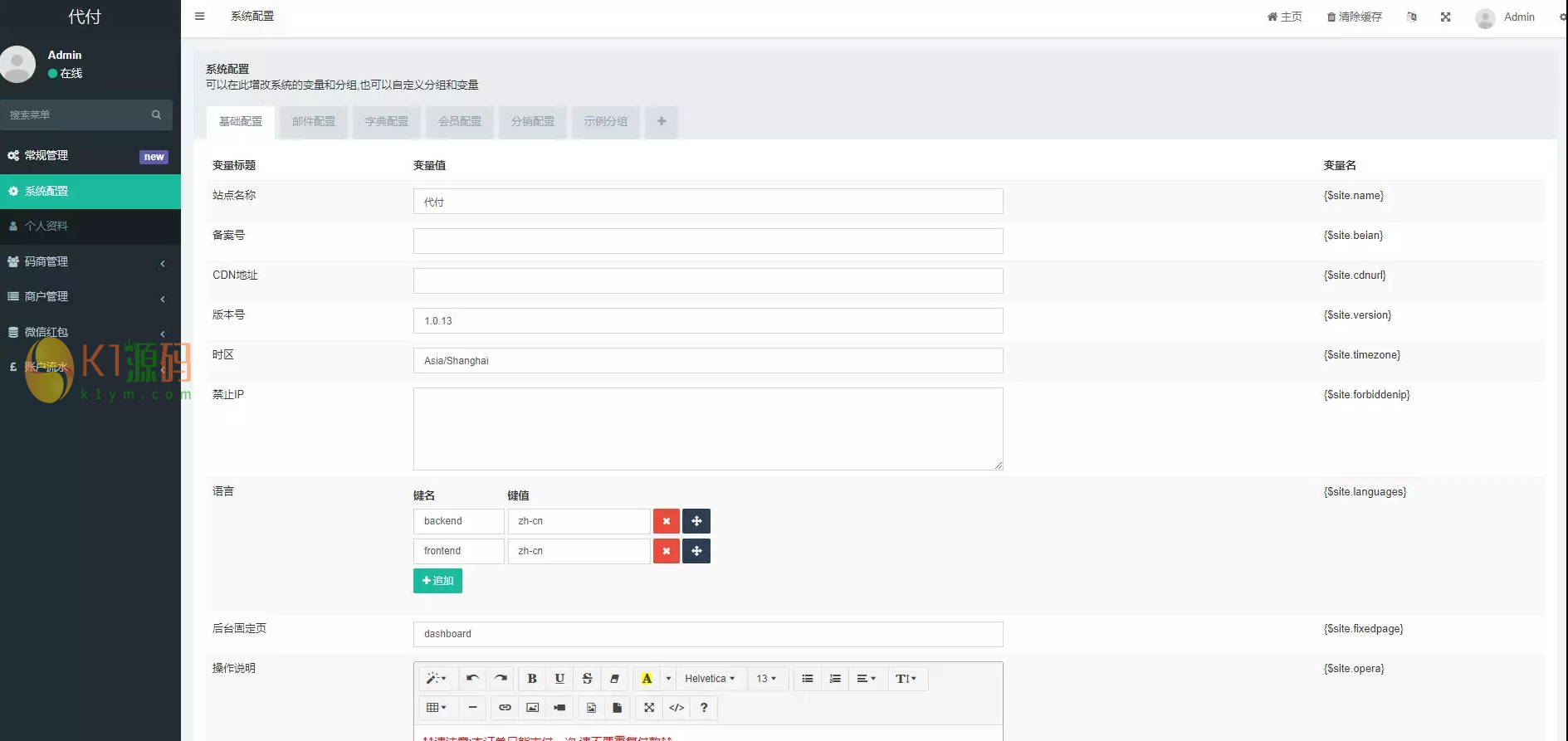Delete the backend language row

pos(667,521)
